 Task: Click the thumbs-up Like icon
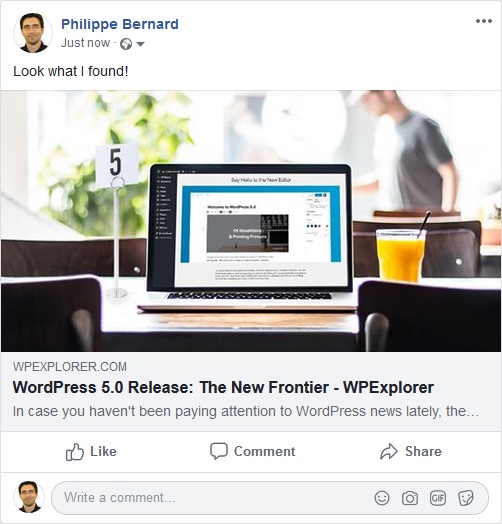tap(75, 452)
